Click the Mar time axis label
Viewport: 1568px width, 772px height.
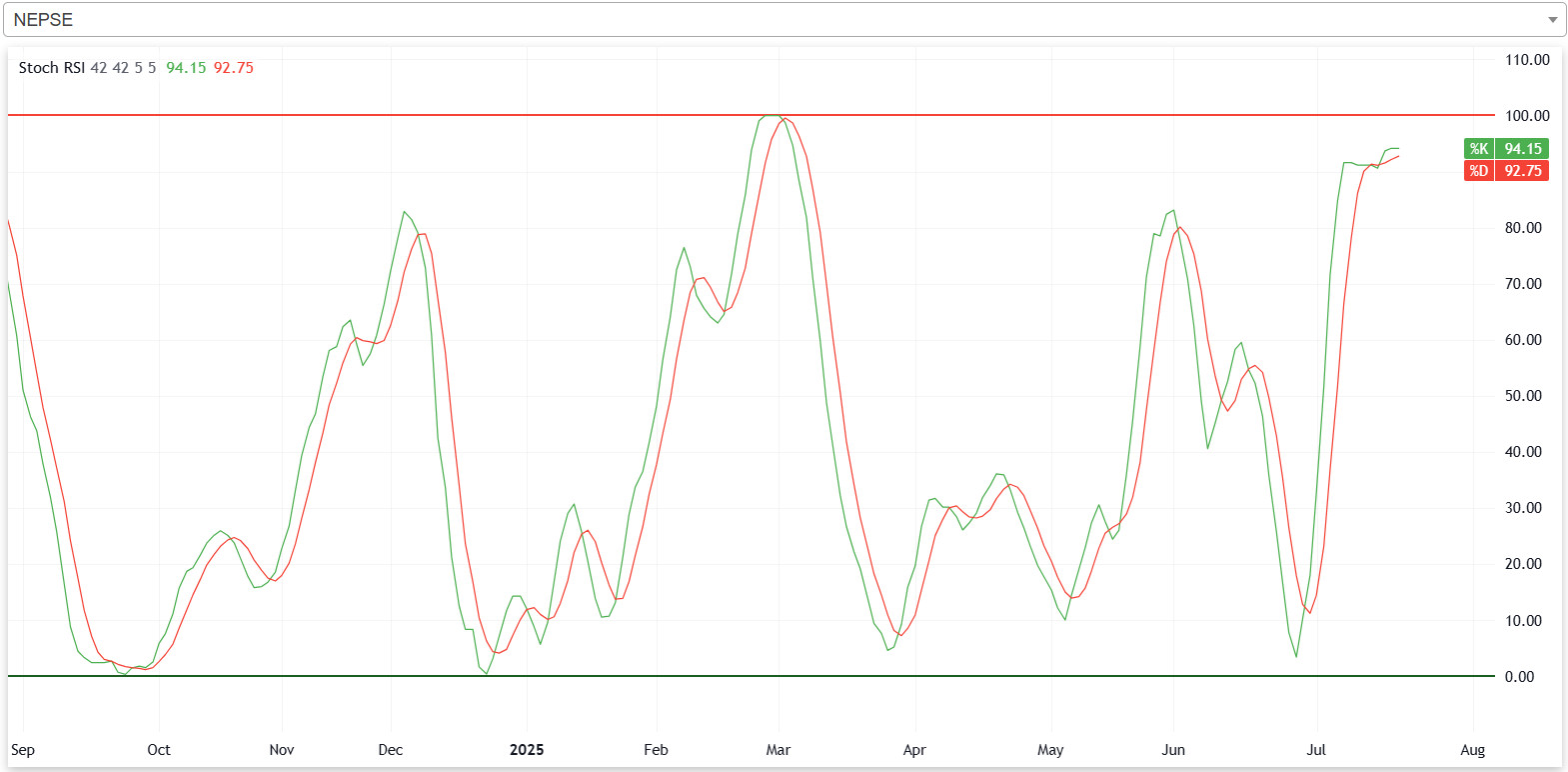779,750
